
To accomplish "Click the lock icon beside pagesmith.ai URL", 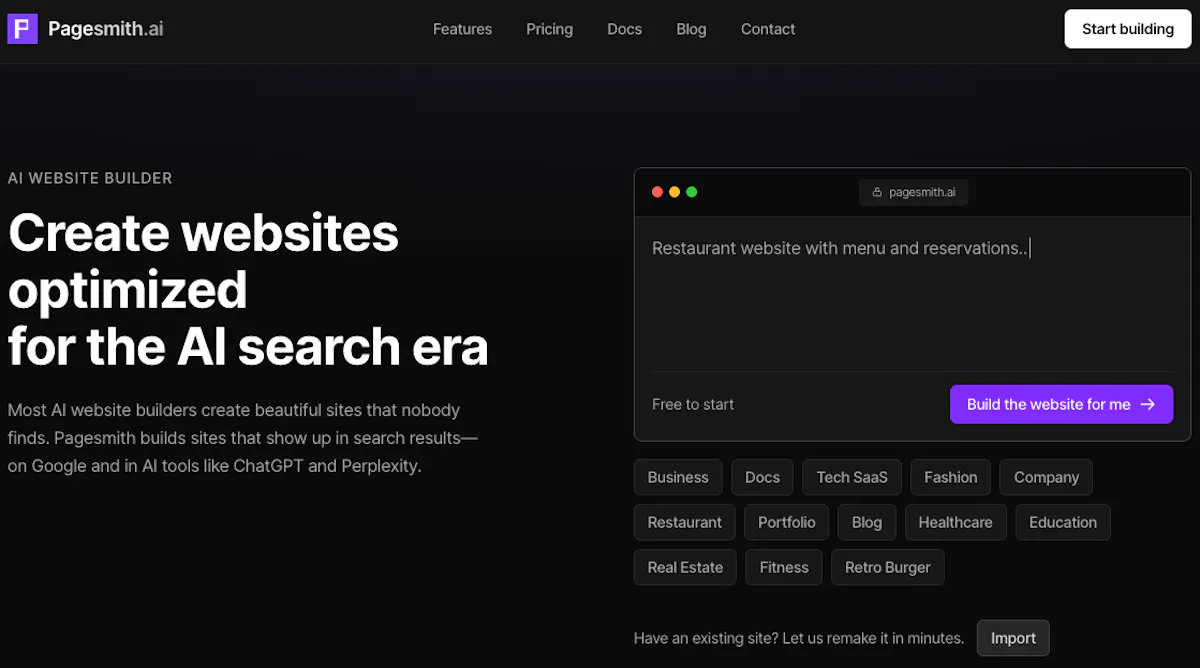I will tap(877, 192).
